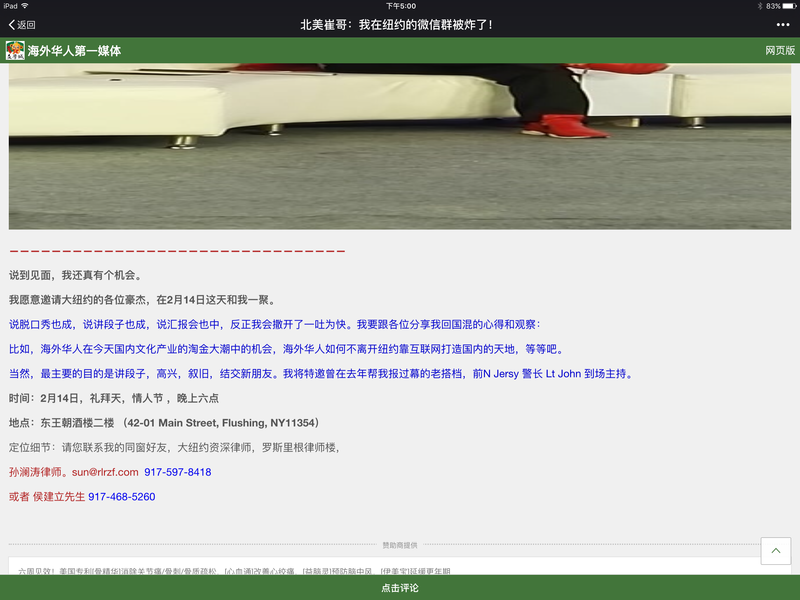
Task: Tap the back arrow labeled 返回
Action: (x=21, y=24)
